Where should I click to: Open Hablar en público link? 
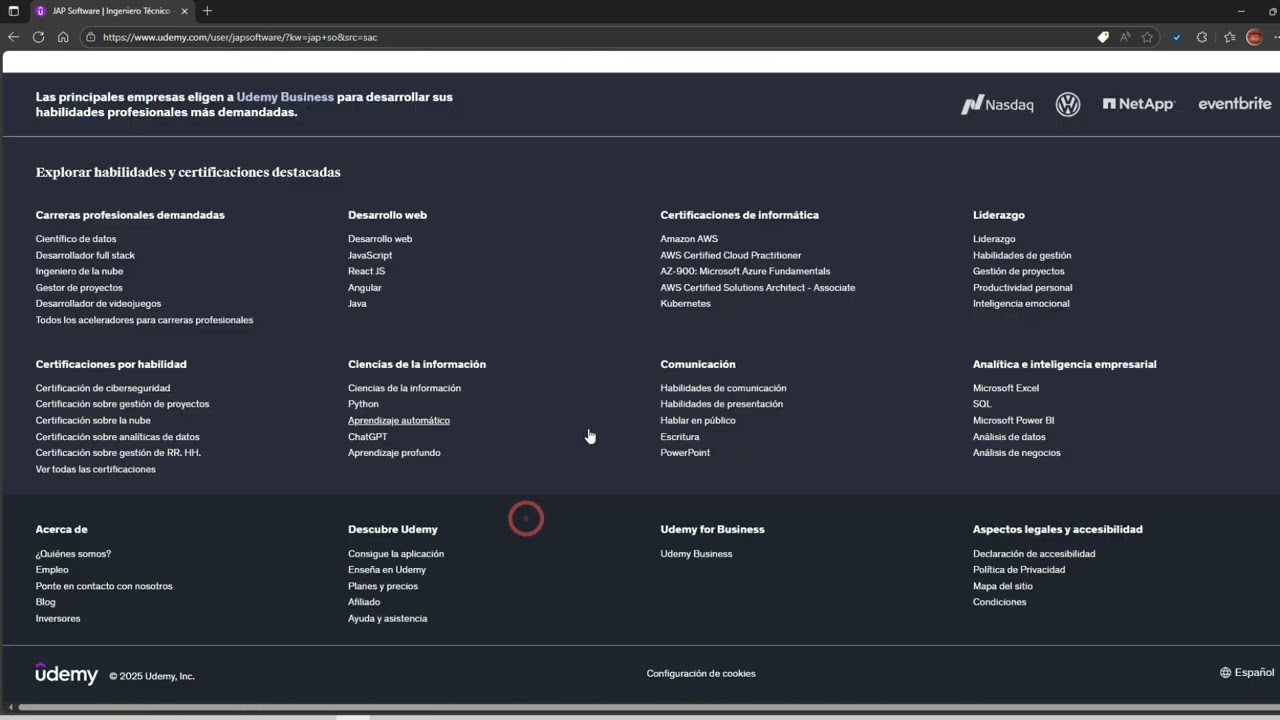coord(698,421)
